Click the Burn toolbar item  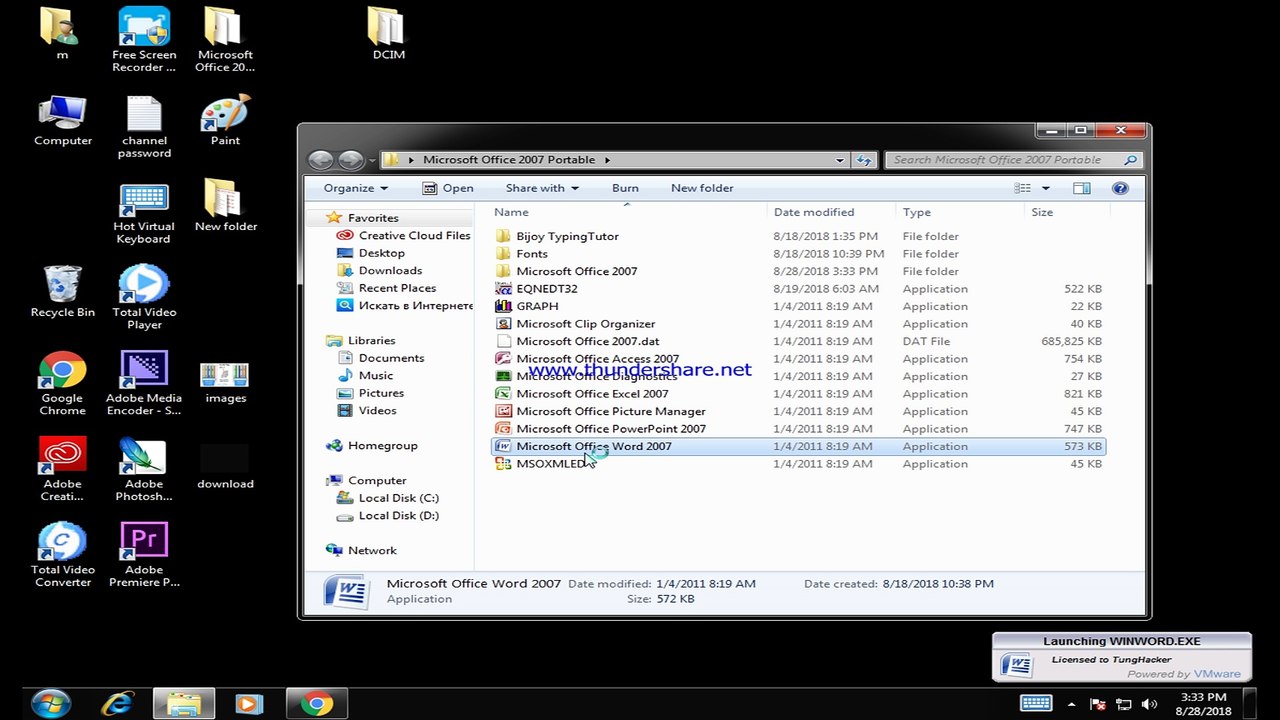pyautogui.click(x=625, y=188)
